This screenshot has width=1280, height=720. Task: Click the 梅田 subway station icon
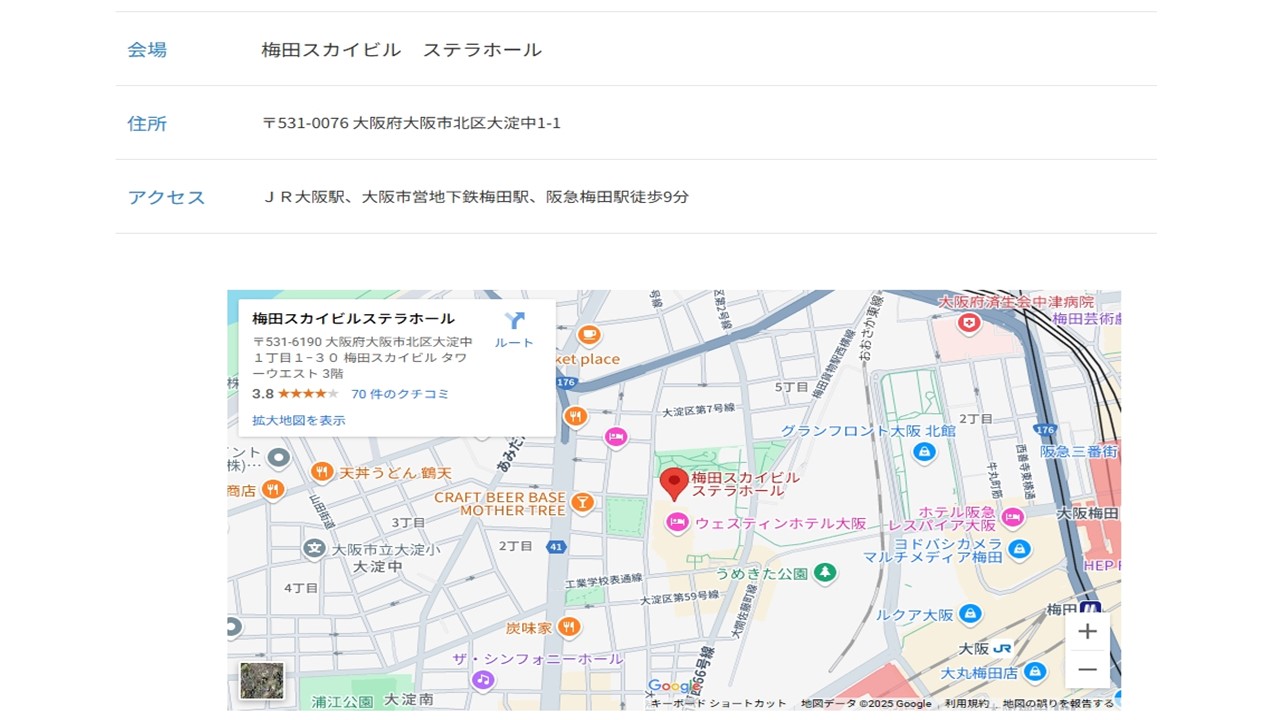pyautogui.click(x=1090, y=608)
